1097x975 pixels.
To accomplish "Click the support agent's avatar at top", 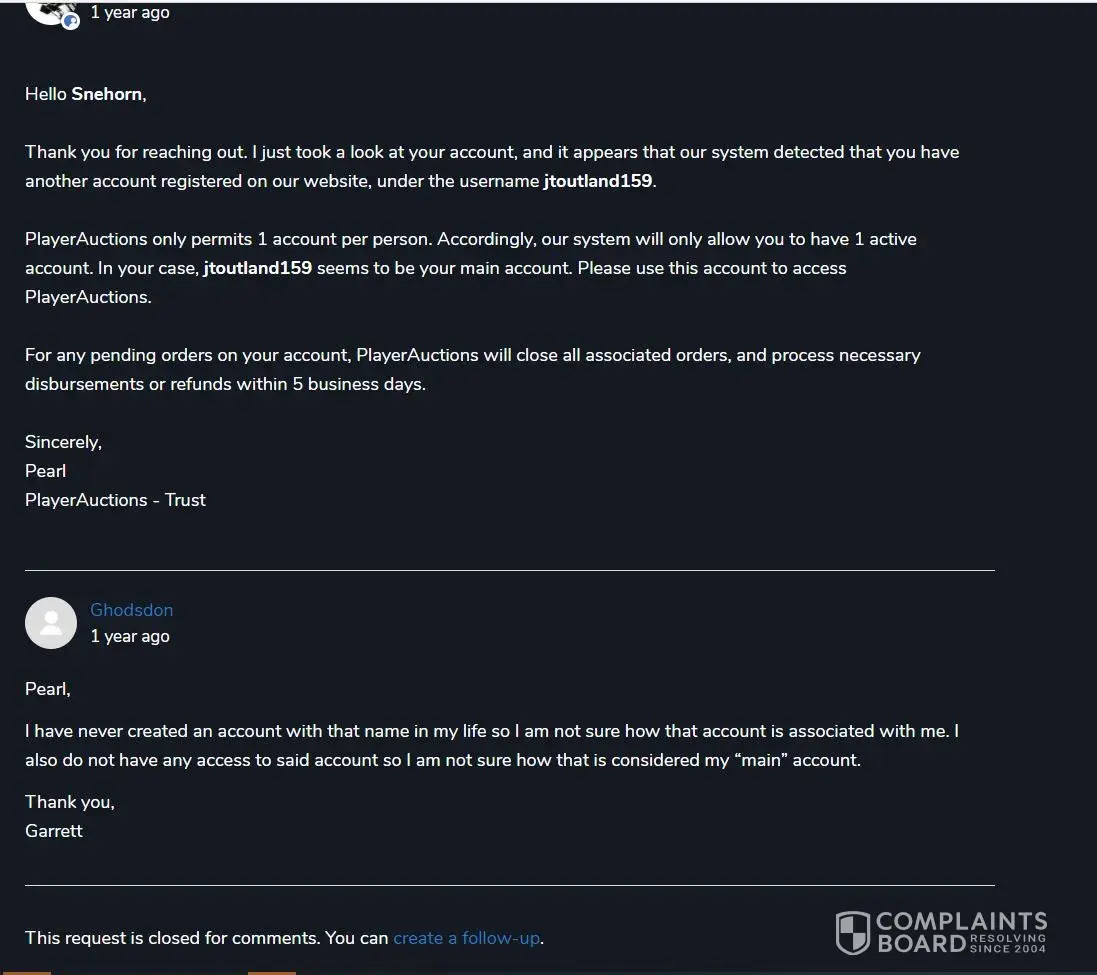I will 48,10.
